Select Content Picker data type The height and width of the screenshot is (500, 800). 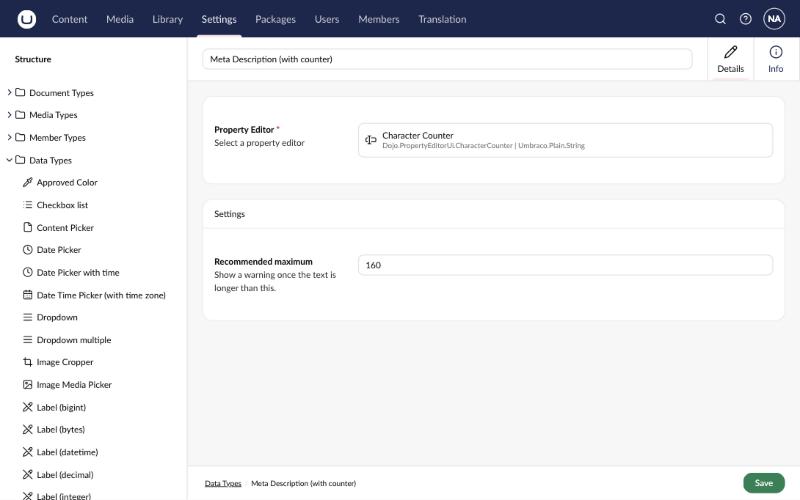[x=65, y=227]
